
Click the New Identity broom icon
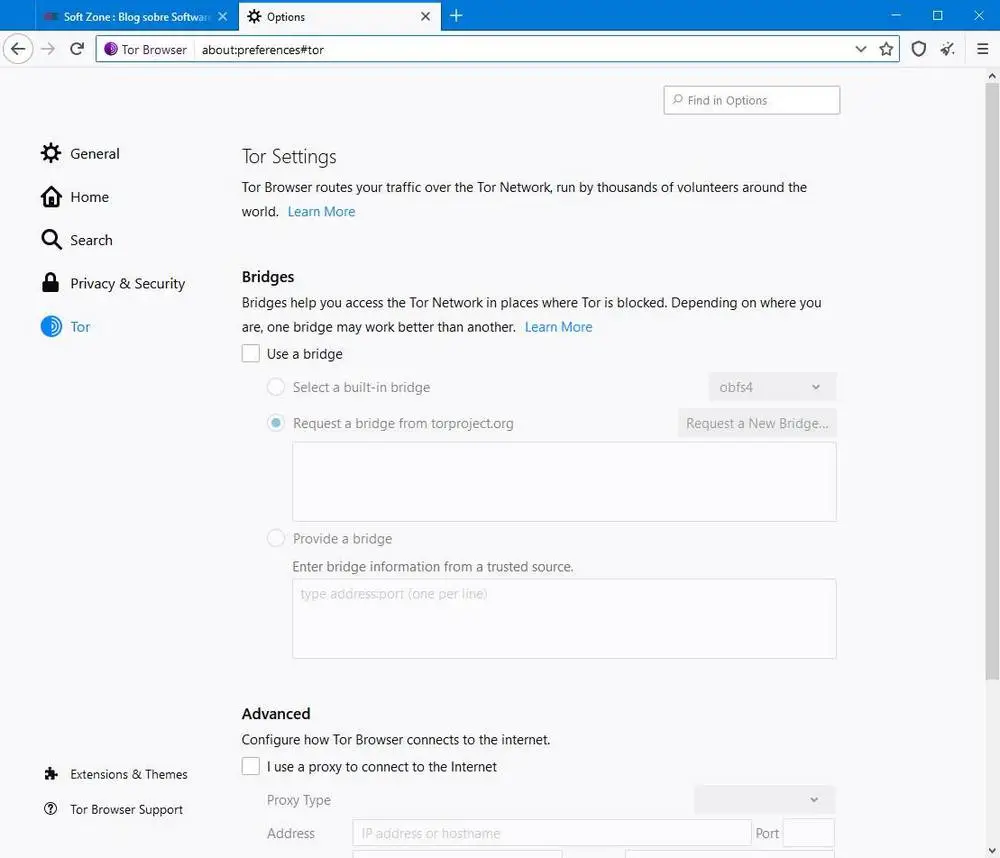click(x=948, y=49)
